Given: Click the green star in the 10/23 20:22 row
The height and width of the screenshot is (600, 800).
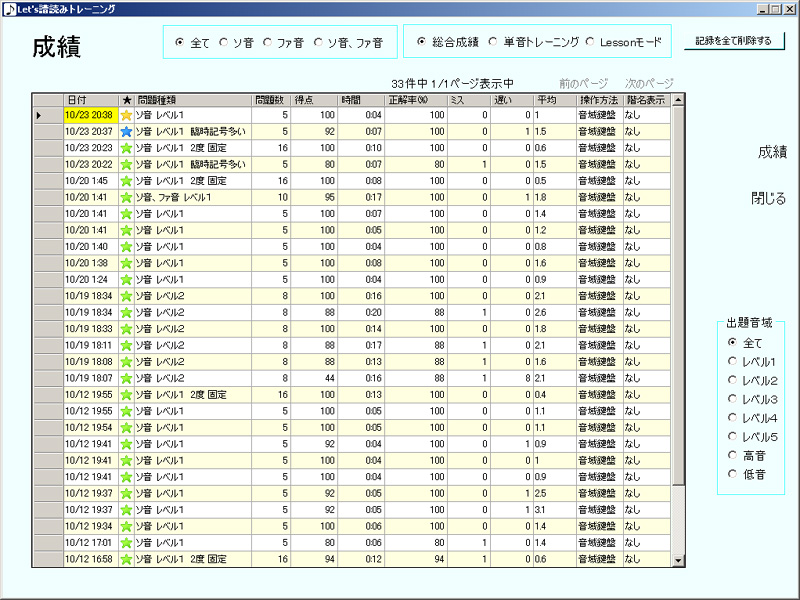Looking at the screenshot, I should click(126, 165).
